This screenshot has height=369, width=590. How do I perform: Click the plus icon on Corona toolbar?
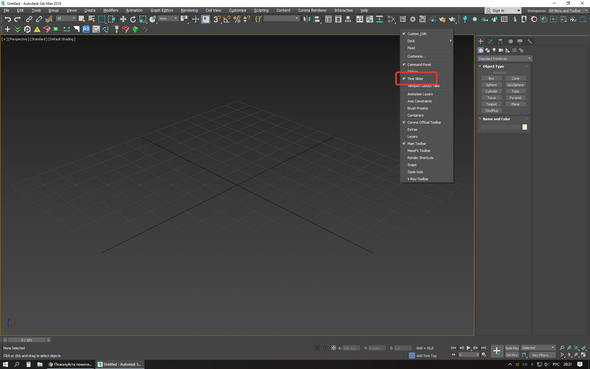[7, 29]
